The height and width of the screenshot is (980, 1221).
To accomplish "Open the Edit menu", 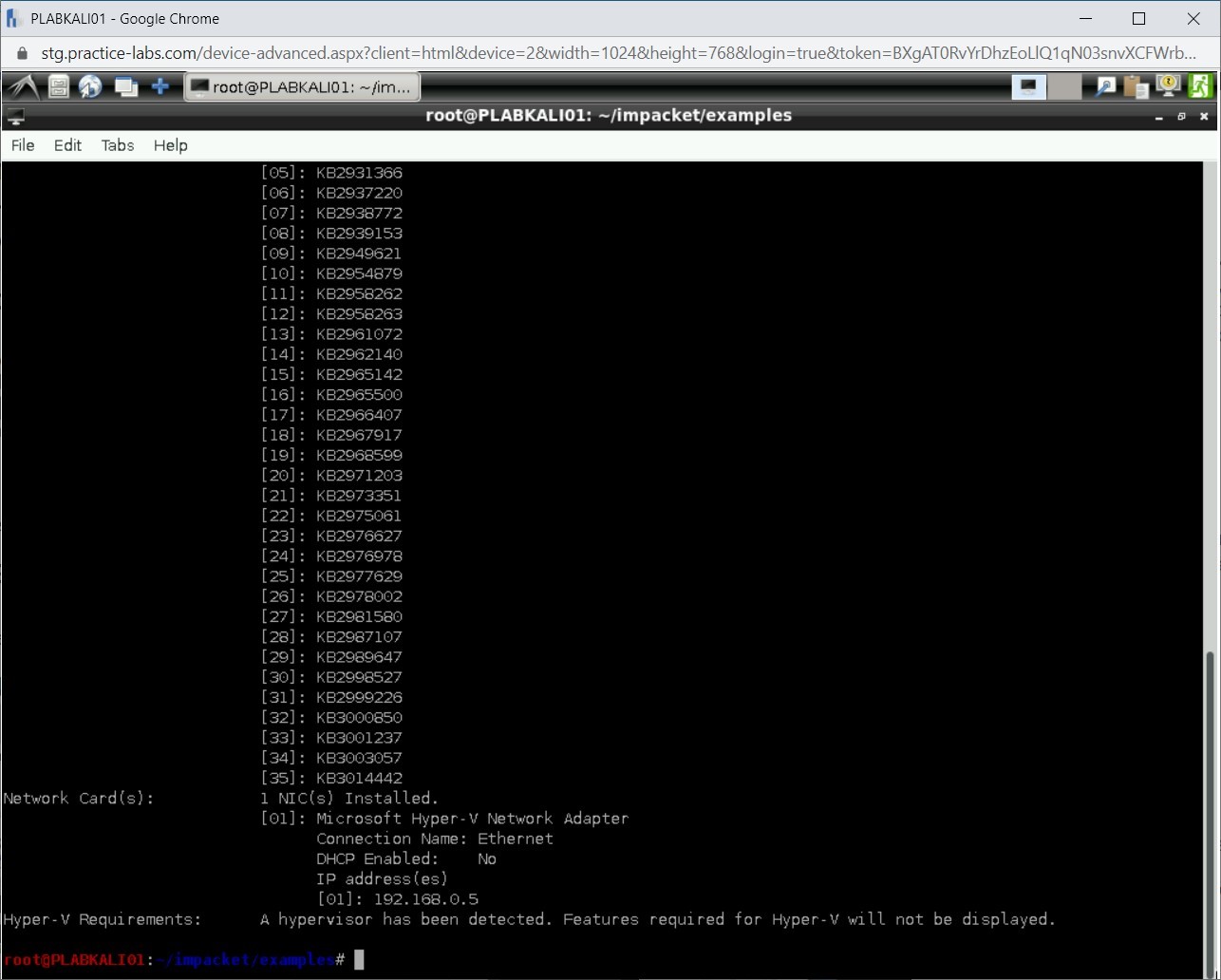I will (x=67, y=145).
